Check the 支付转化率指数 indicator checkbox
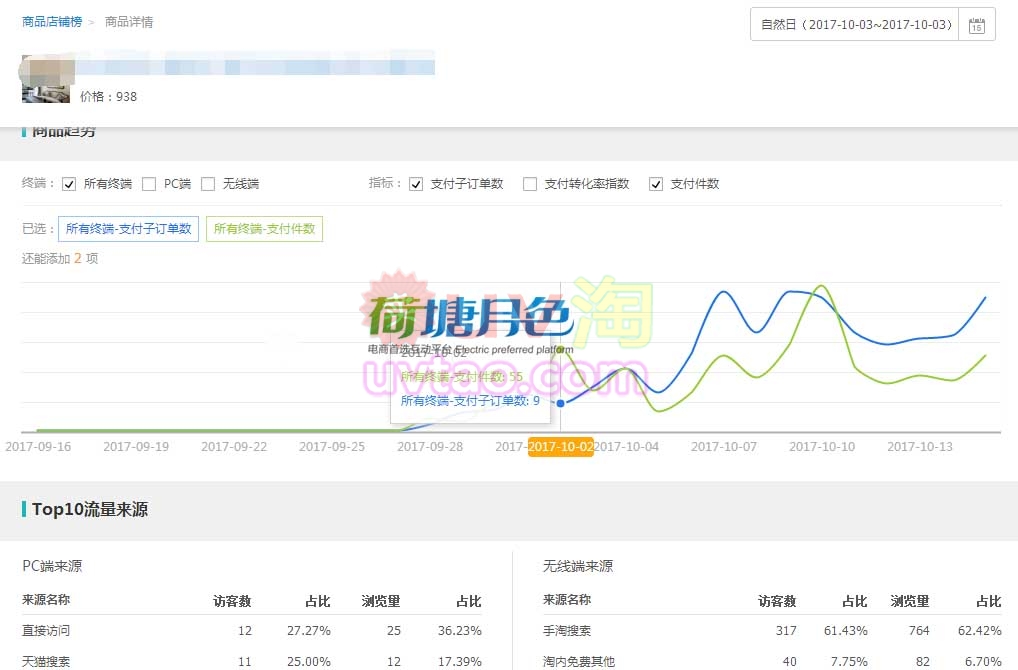 click(530, 184)
